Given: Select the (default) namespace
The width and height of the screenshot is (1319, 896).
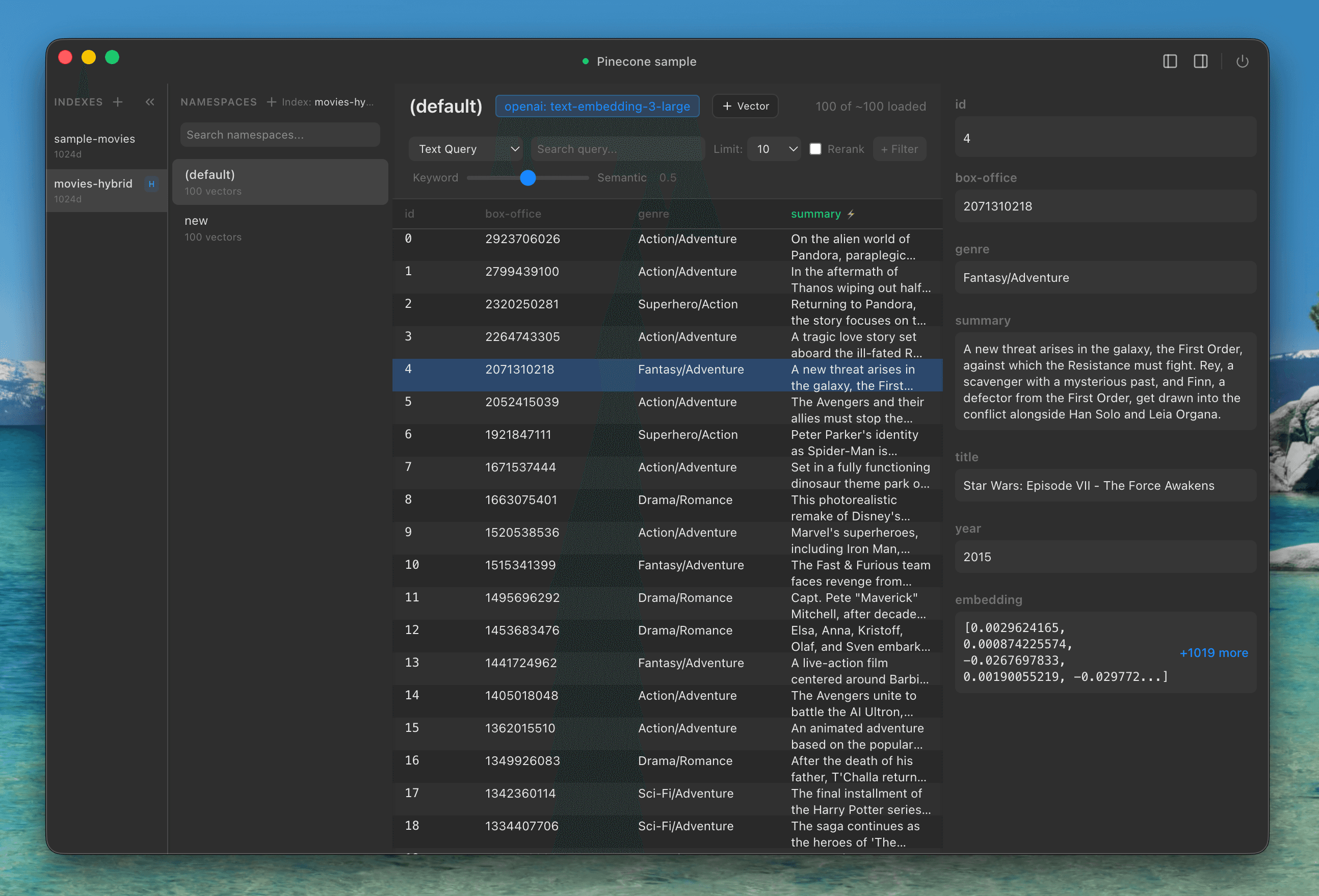Looking at the screenshot, I should point(280,182).
